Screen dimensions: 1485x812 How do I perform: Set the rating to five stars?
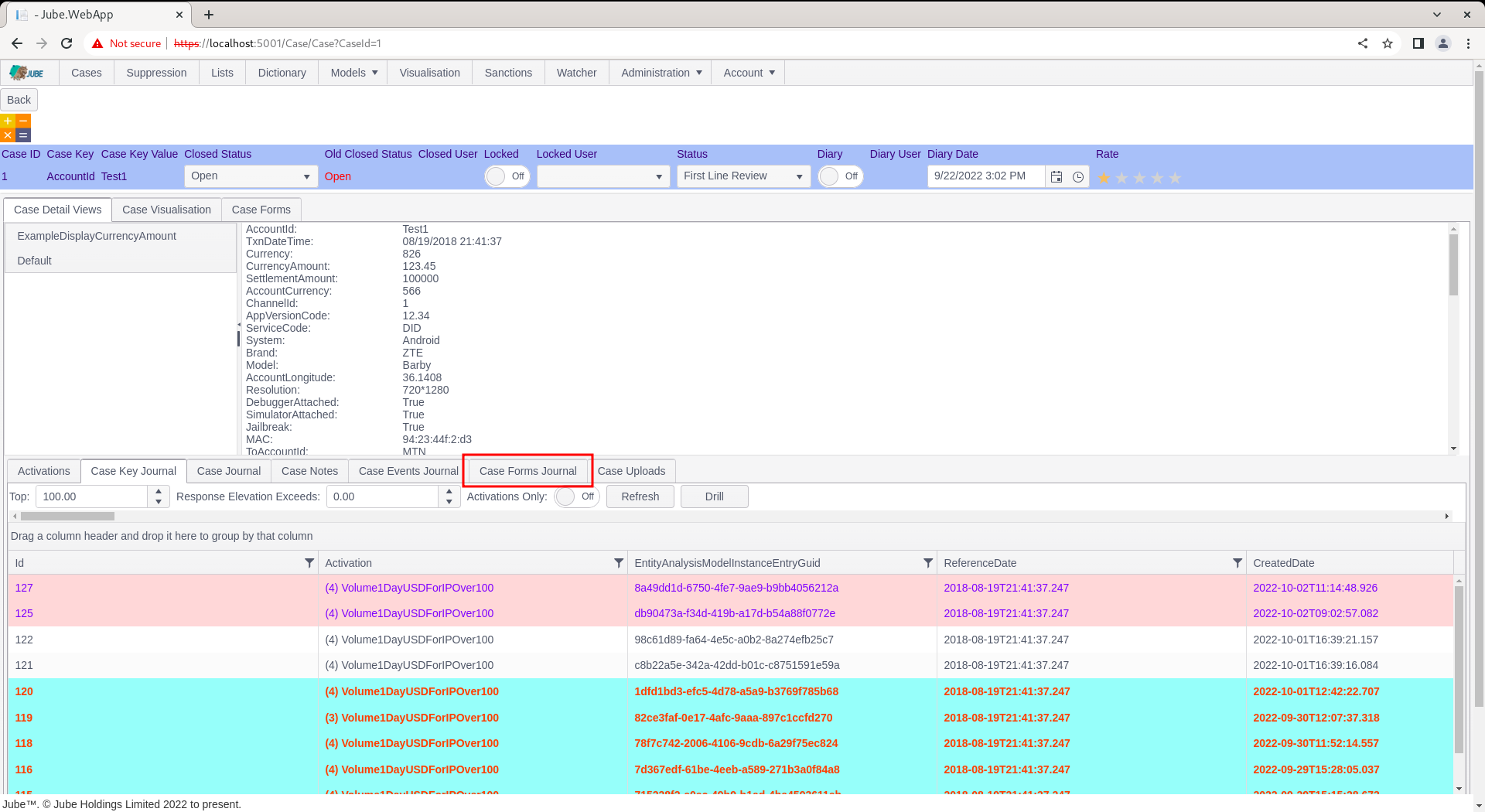pyautogui.click(x=1175, y=178)
